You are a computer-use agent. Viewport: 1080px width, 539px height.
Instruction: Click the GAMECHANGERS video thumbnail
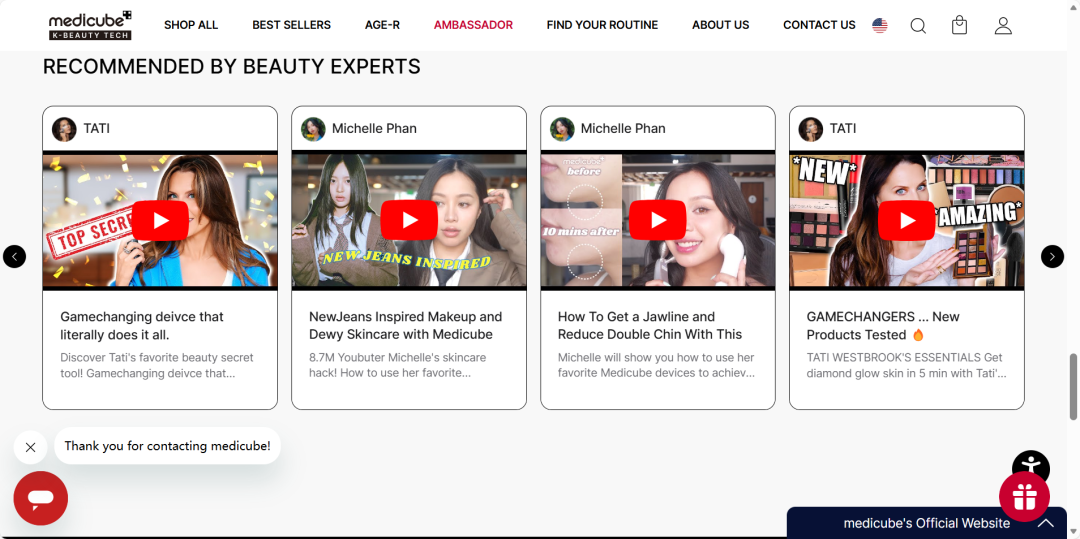(x=906, y=221)
